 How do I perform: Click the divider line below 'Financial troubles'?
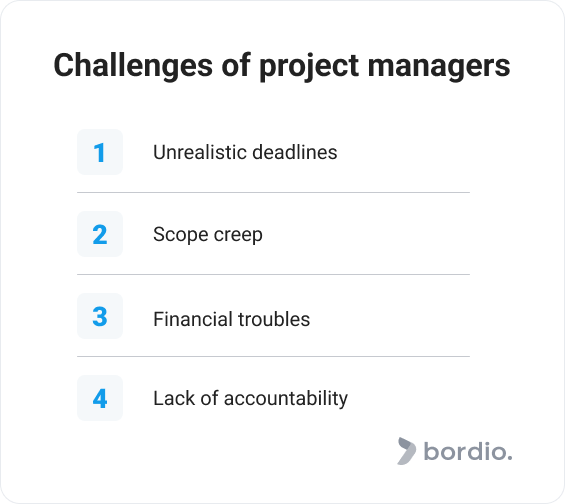(x=273, y=357)
